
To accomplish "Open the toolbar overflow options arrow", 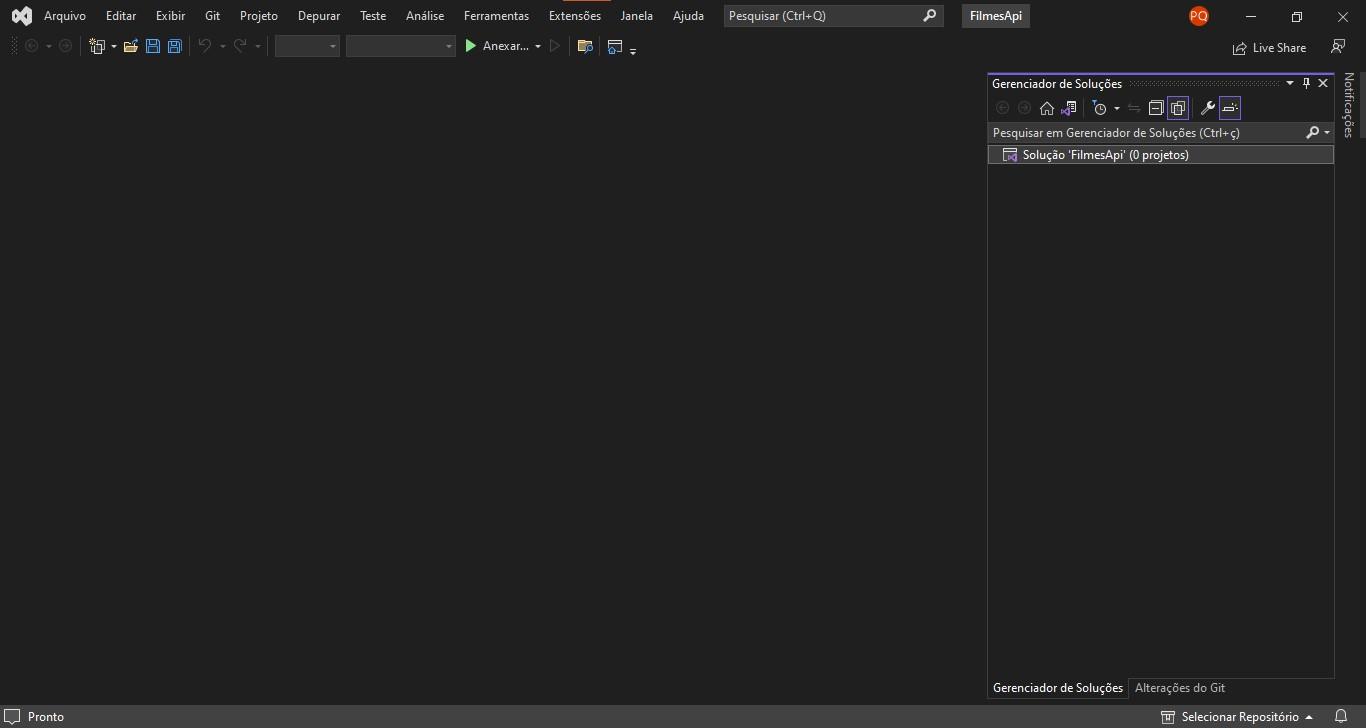I will [633, 49].
